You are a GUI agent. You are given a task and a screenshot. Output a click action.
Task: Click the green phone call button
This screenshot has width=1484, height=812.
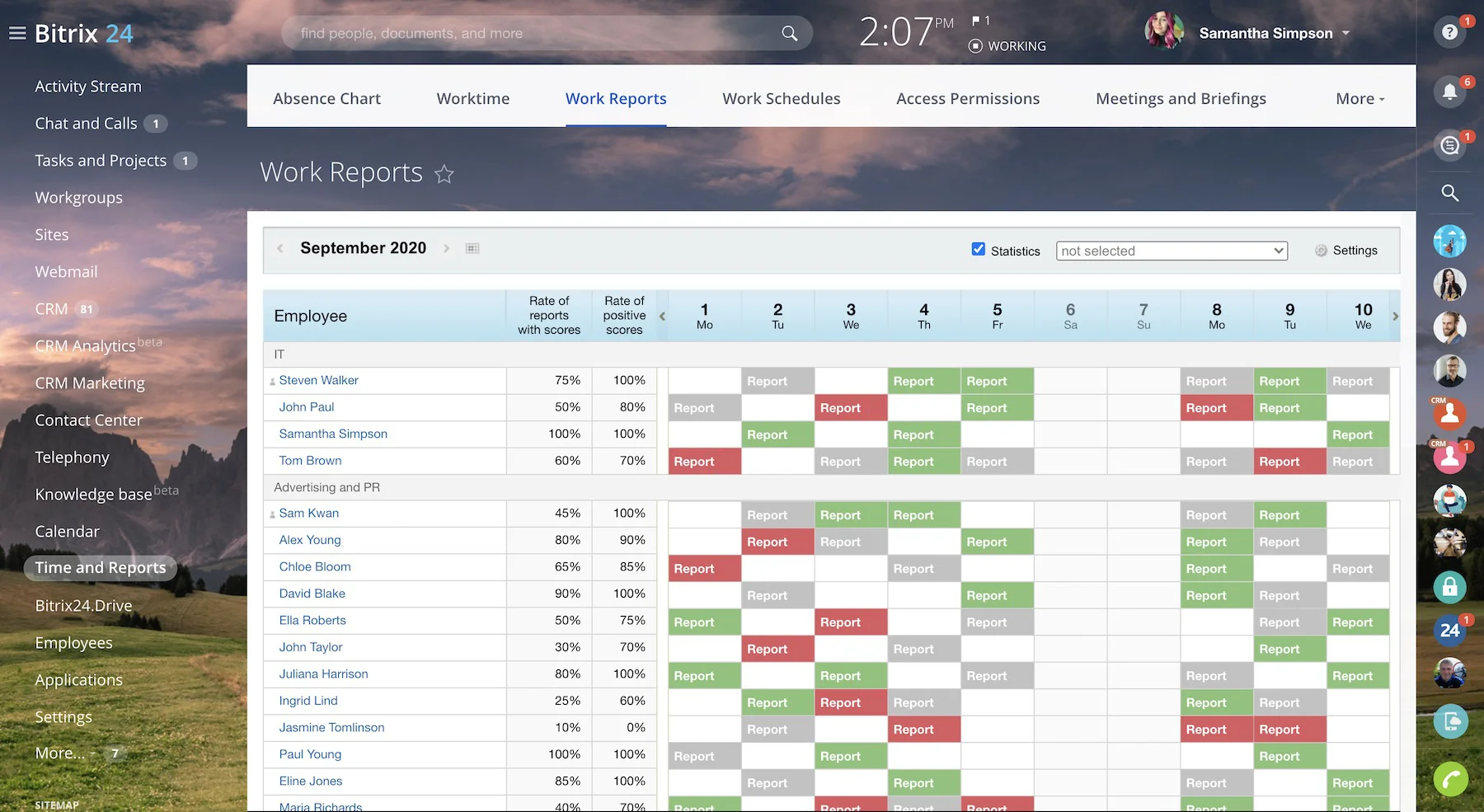(x=1450, y=779)
